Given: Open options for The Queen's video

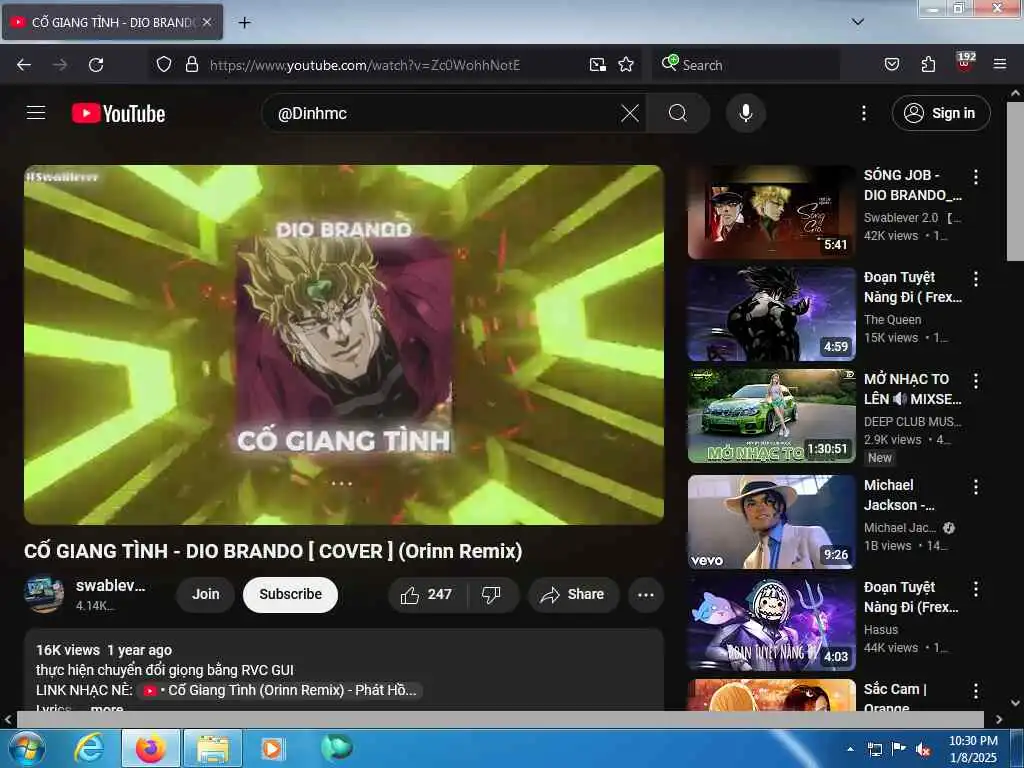Looking at the screenshot, I should (x=976, y=279).
